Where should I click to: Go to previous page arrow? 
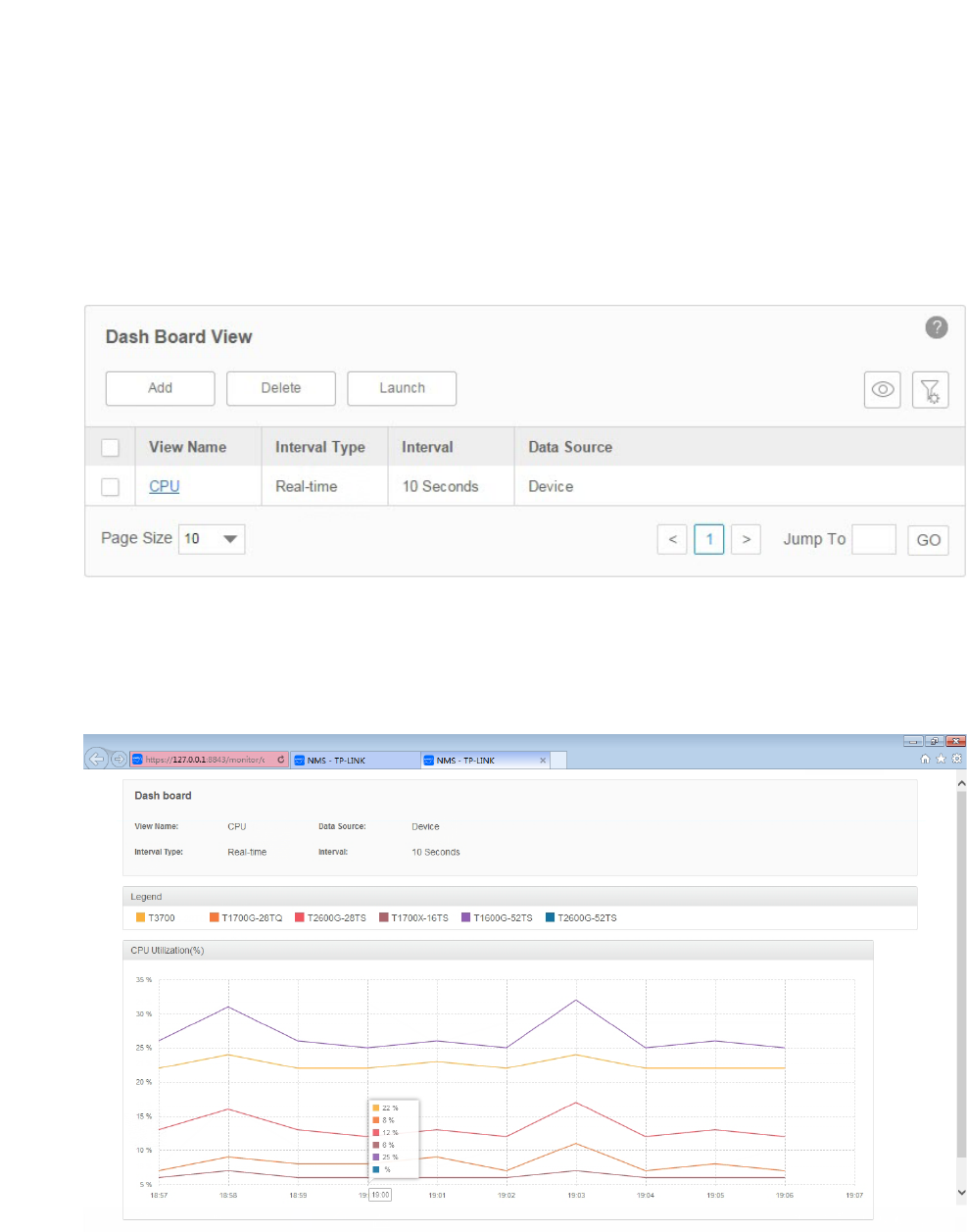(672, 539)
